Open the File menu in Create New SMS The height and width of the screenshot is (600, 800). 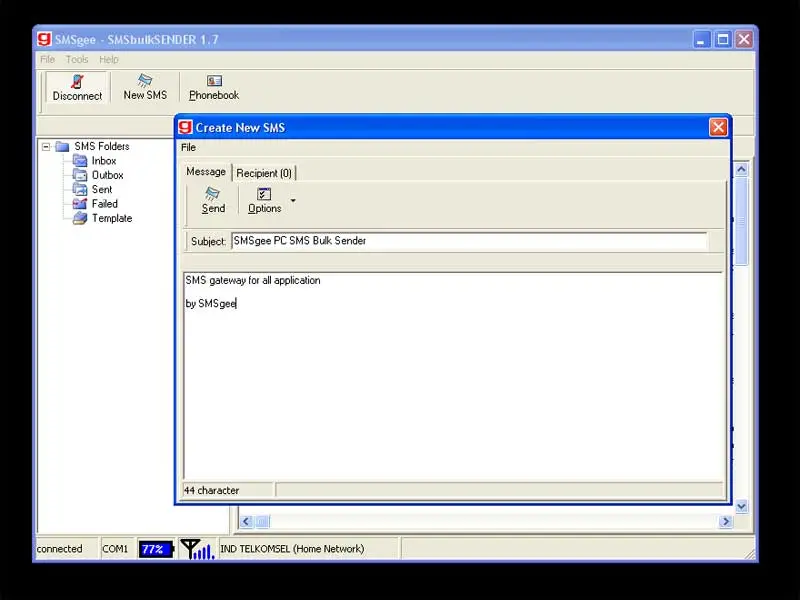click(x=190, y=147)
